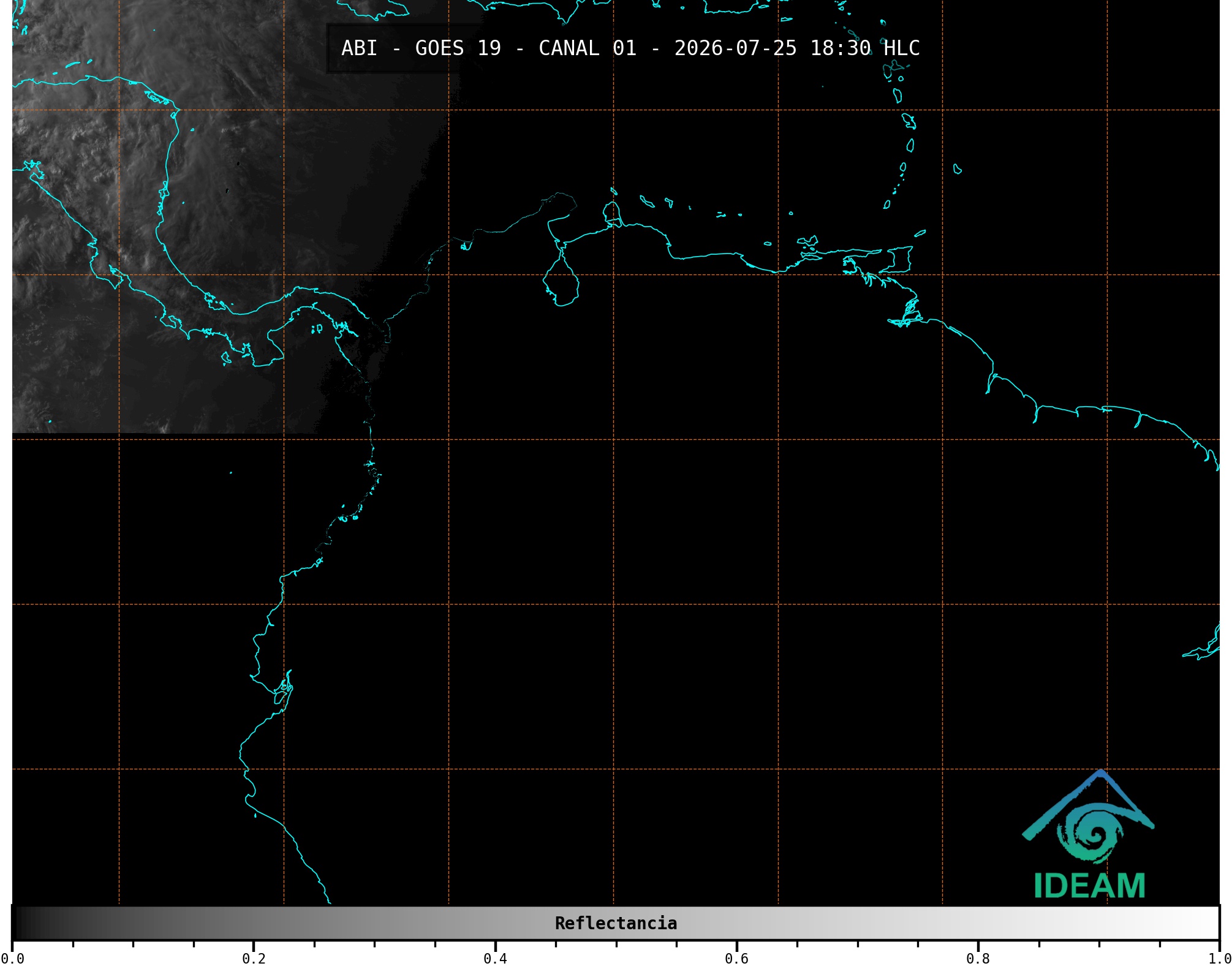This screenshot has height=966, width=1232.
Task: Click the IDEAM logo
Action: coord(1089,834)
